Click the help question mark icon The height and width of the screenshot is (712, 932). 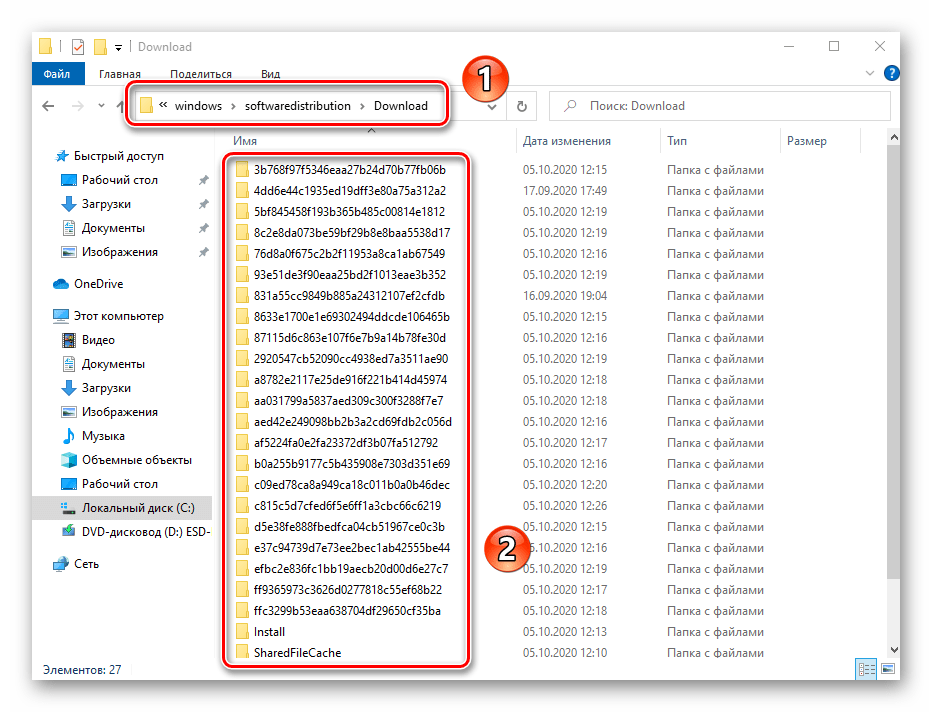click(891, 74)
